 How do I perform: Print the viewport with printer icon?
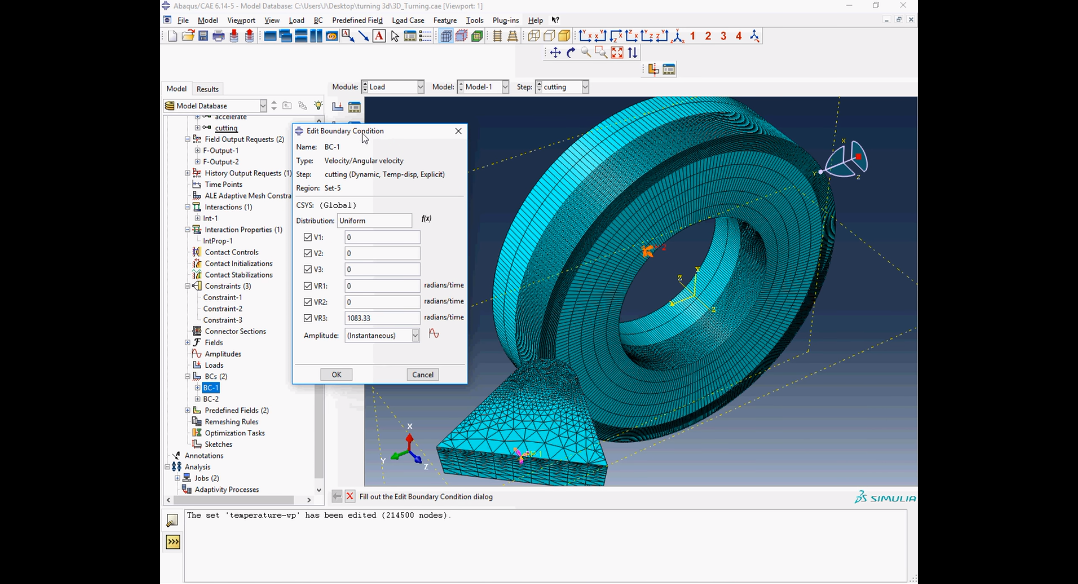pos(219,36)
